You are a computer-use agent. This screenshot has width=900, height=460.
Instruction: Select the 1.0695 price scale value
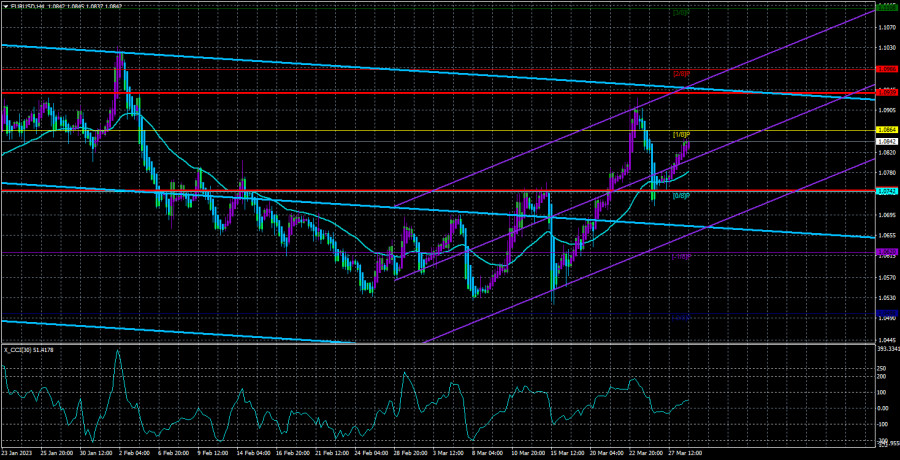tap(887, 215)
